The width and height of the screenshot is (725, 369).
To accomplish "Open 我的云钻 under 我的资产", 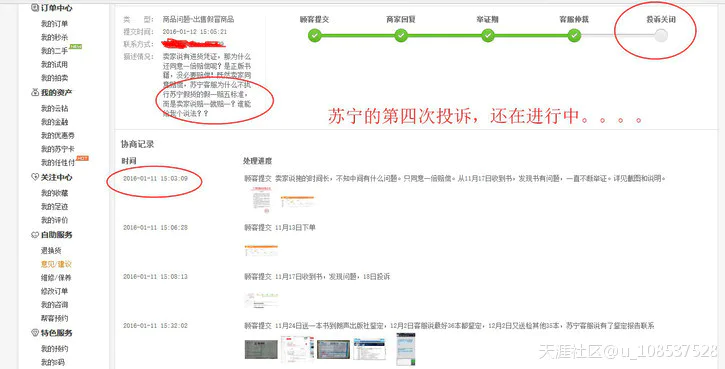I will 55,108.
